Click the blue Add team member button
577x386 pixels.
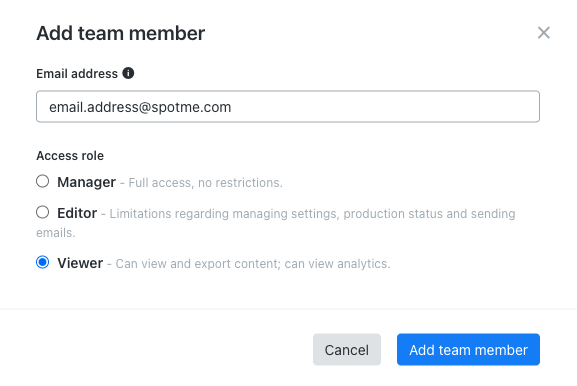tap(468, 350)
